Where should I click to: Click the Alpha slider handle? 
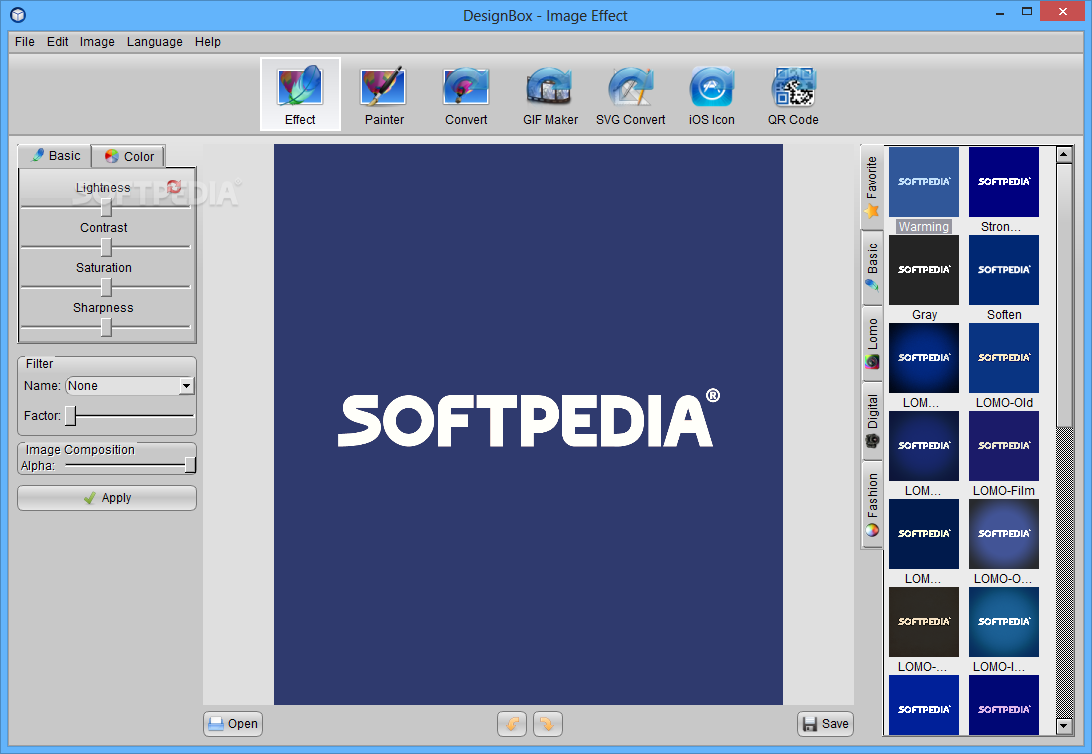click(x=190, y=465)
